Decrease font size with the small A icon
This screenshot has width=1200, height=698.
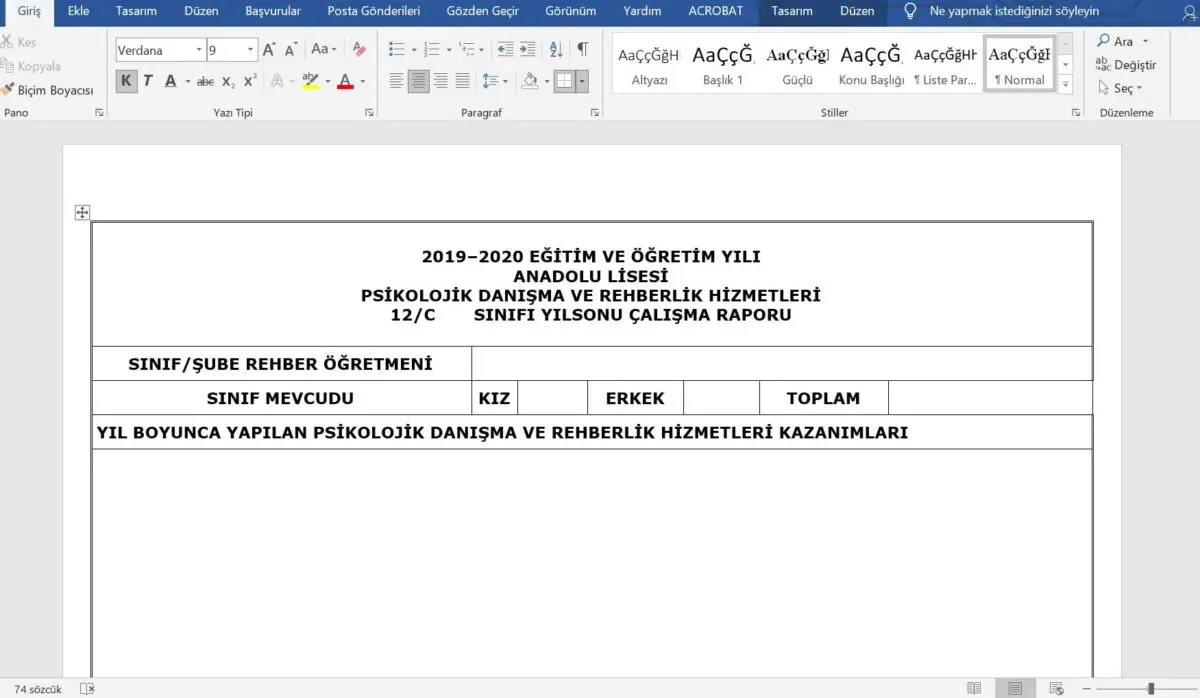291,49
